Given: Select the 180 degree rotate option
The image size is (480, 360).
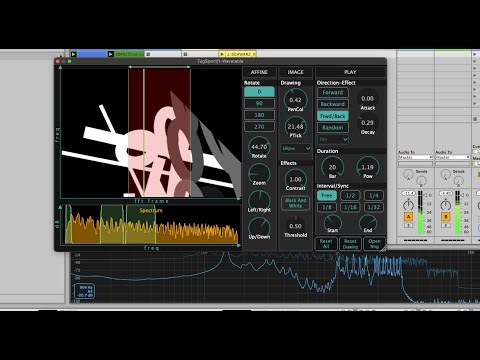Looking at the screenshot, I should click(259, 115).
